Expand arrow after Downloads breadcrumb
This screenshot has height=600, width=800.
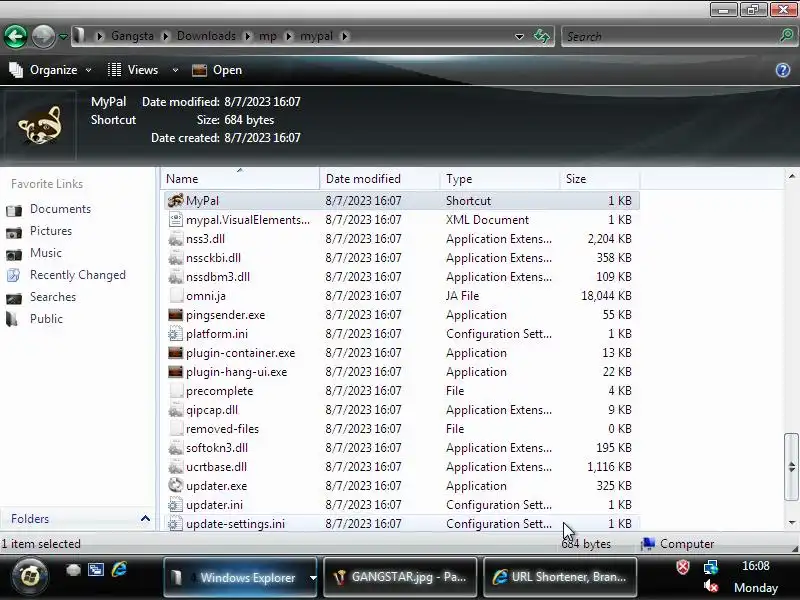click(247, 36)
